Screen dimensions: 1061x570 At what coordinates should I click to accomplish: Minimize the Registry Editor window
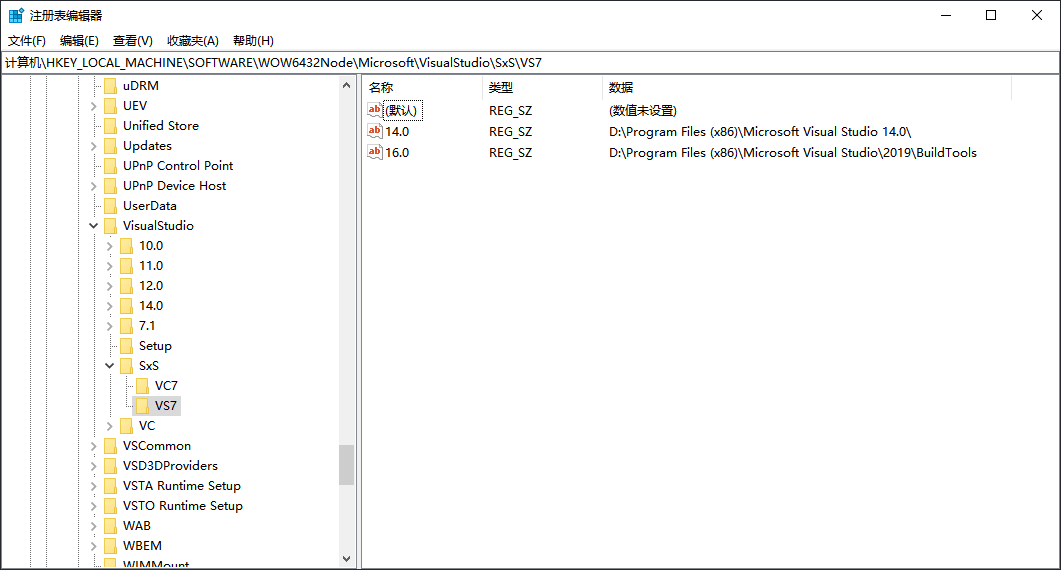click(946, 15)
